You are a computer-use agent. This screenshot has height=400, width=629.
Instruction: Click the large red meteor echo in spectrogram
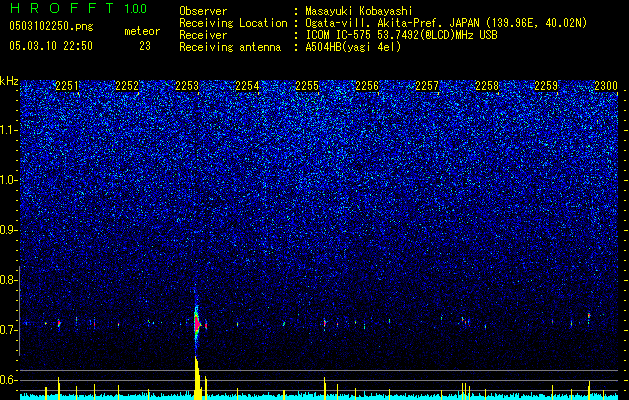197,323
